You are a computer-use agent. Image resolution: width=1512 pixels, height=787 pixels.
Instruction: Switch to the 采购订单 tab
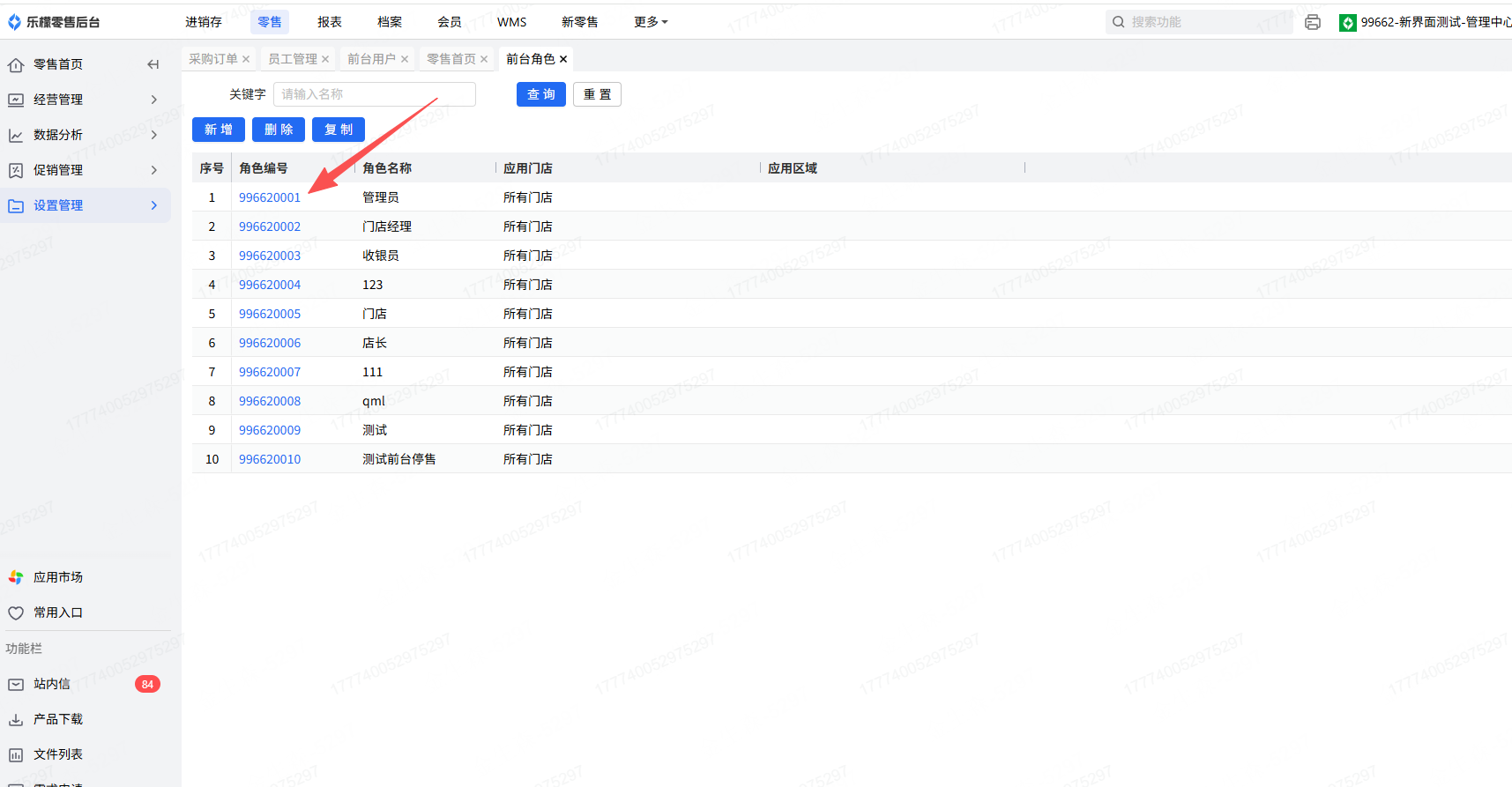[213, 59]
